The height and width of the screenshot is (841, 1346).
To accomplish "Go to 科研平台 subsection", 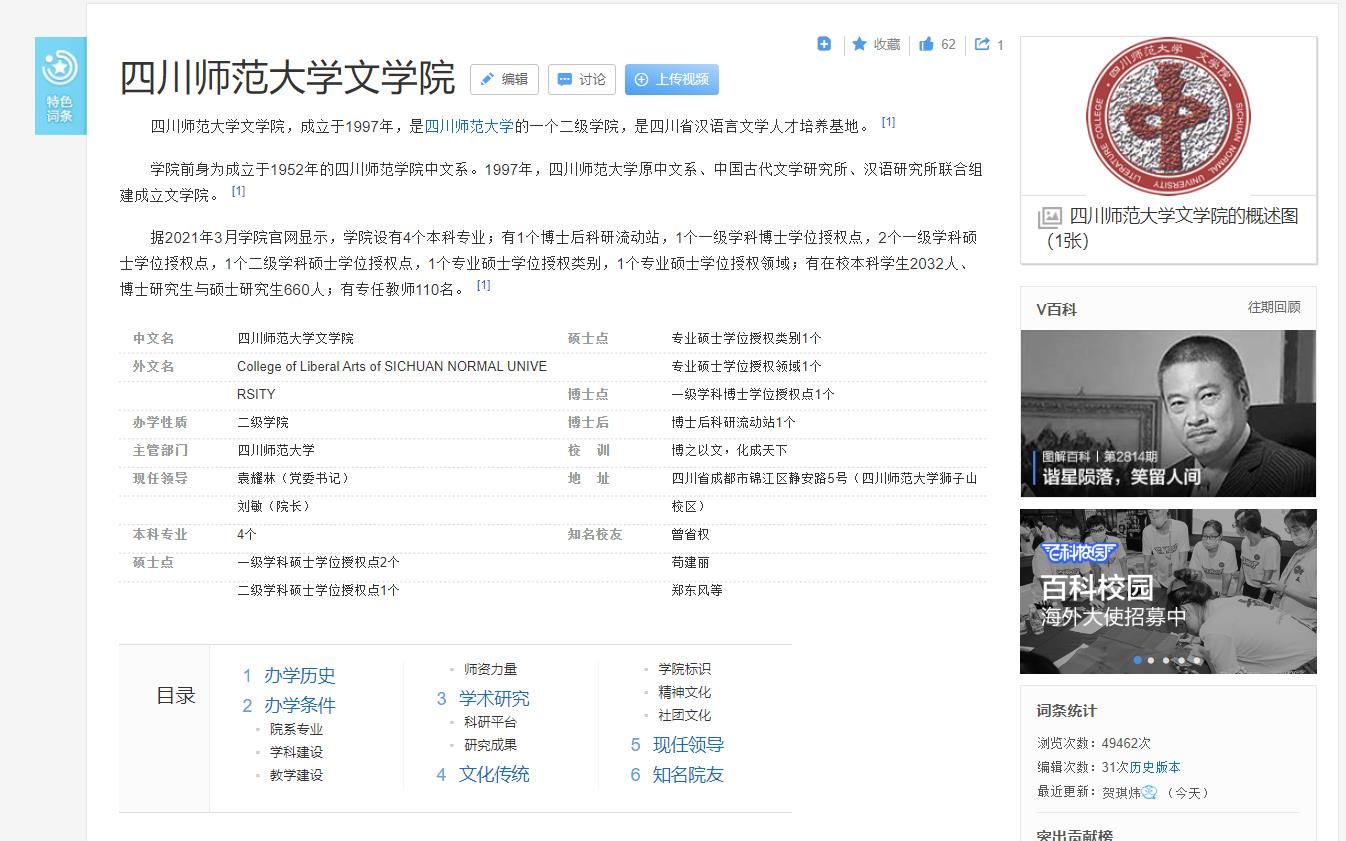I will (490, 722).
